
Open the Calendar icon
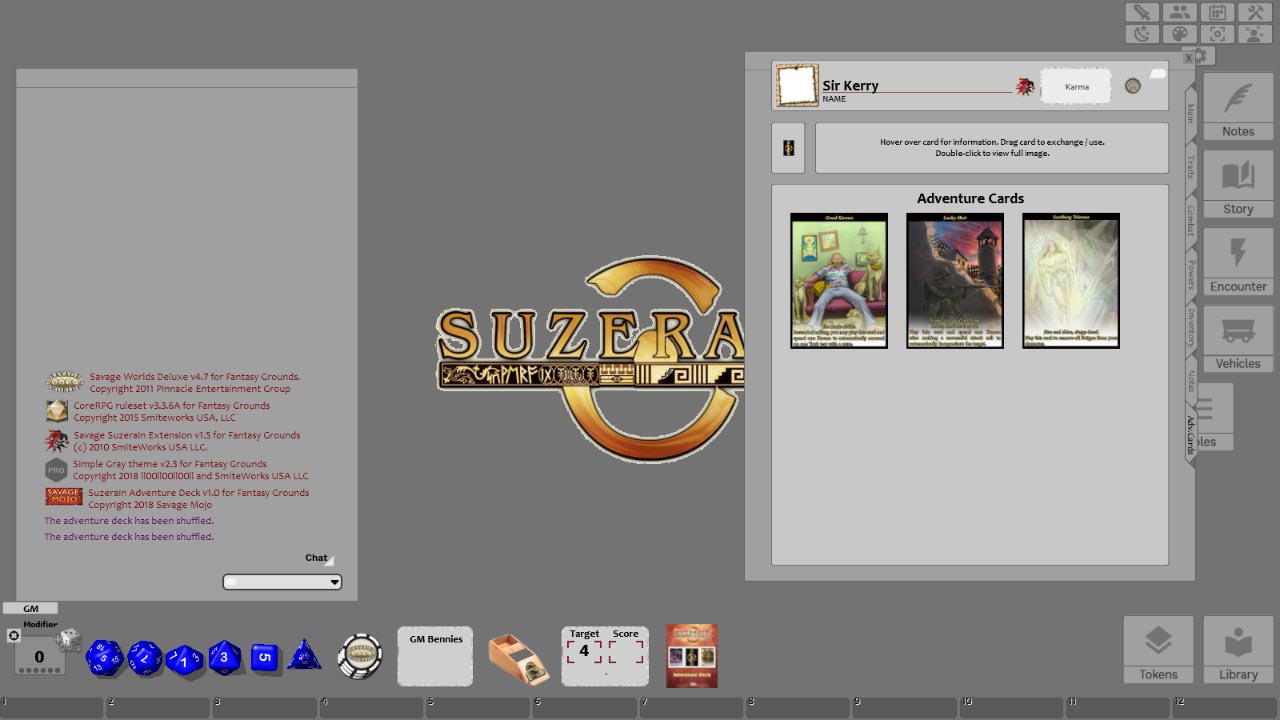point(1216,12)
